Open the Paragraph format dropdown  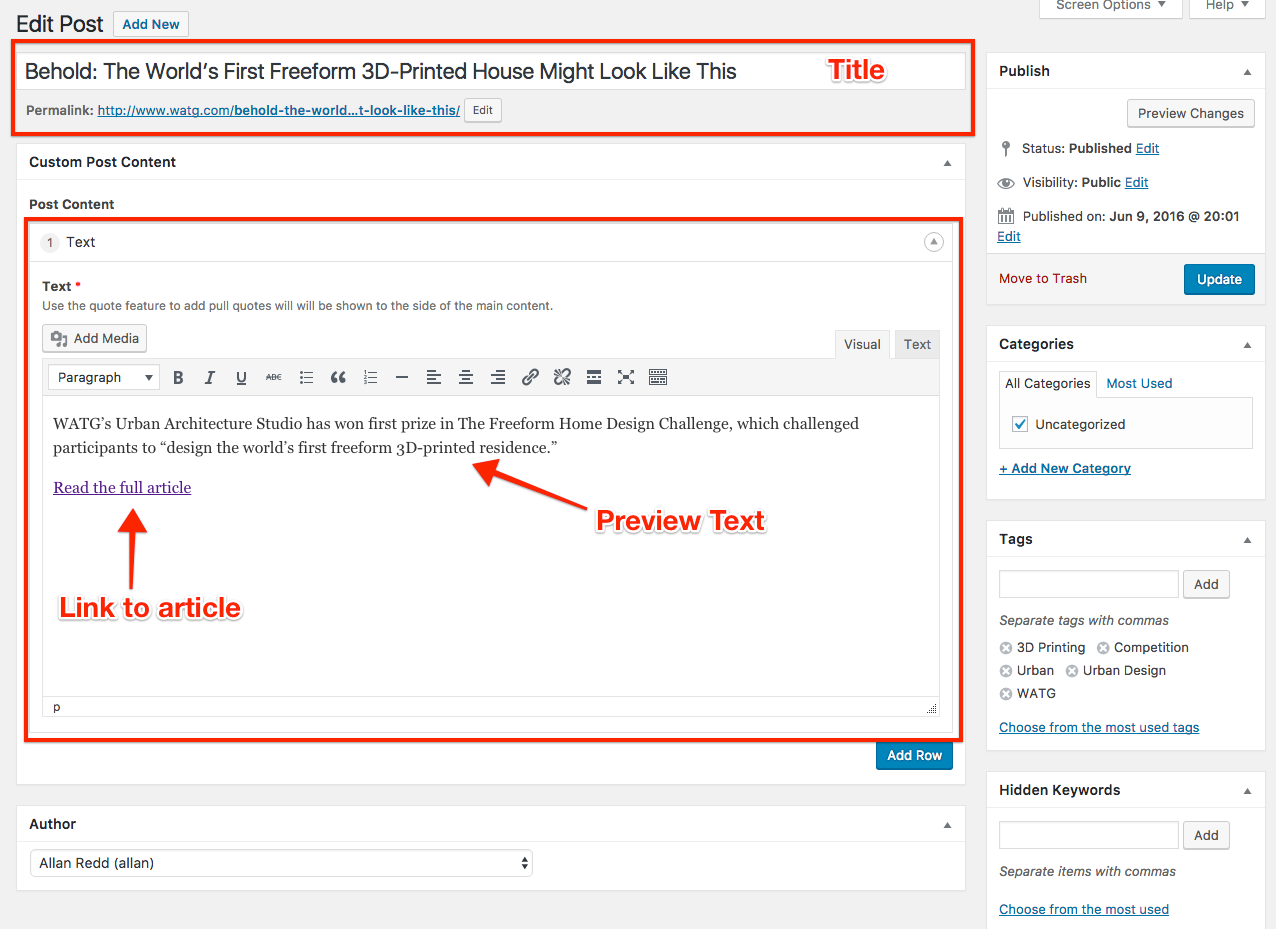(x=105, y=377)
